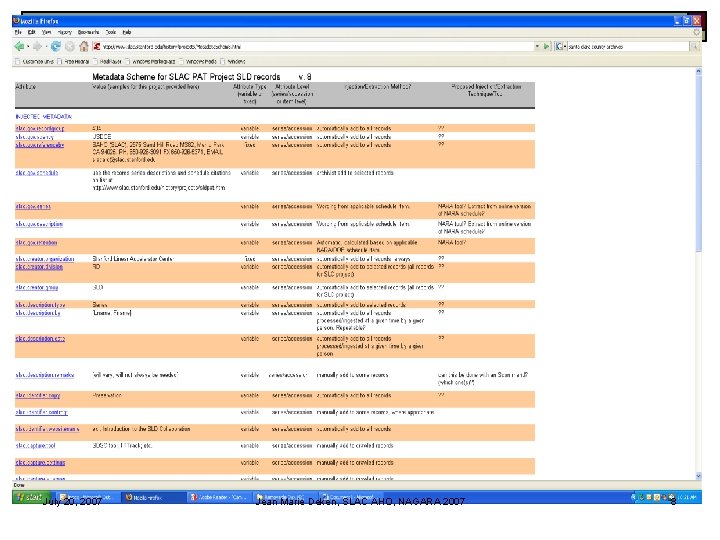720x540 pixels.
Task: Open the Help menu
Action: (127, 32)
